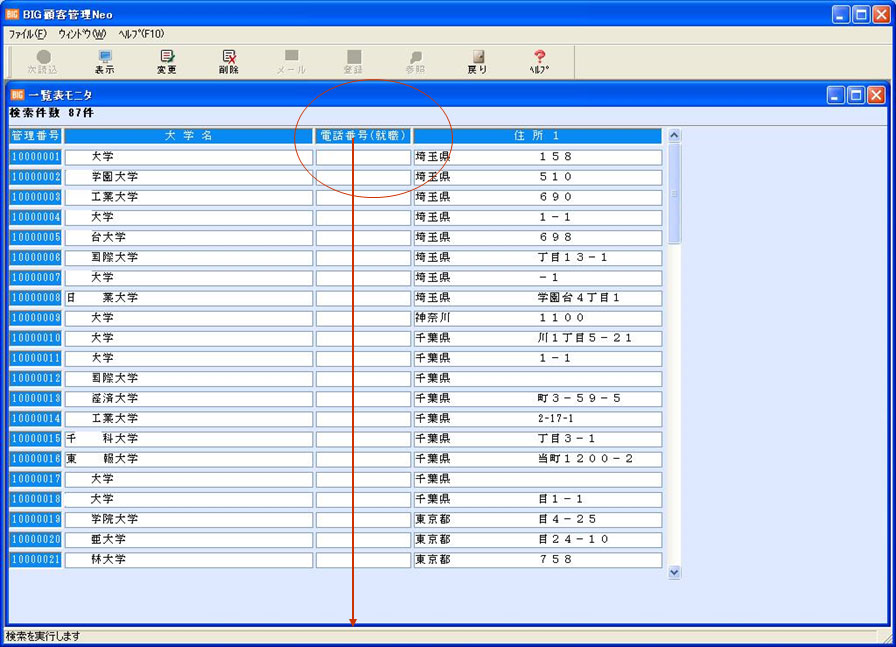Click 千葉県 address cell in row 10000017
The width and height of the screenshot is (896, 647).
pos(538,480)
